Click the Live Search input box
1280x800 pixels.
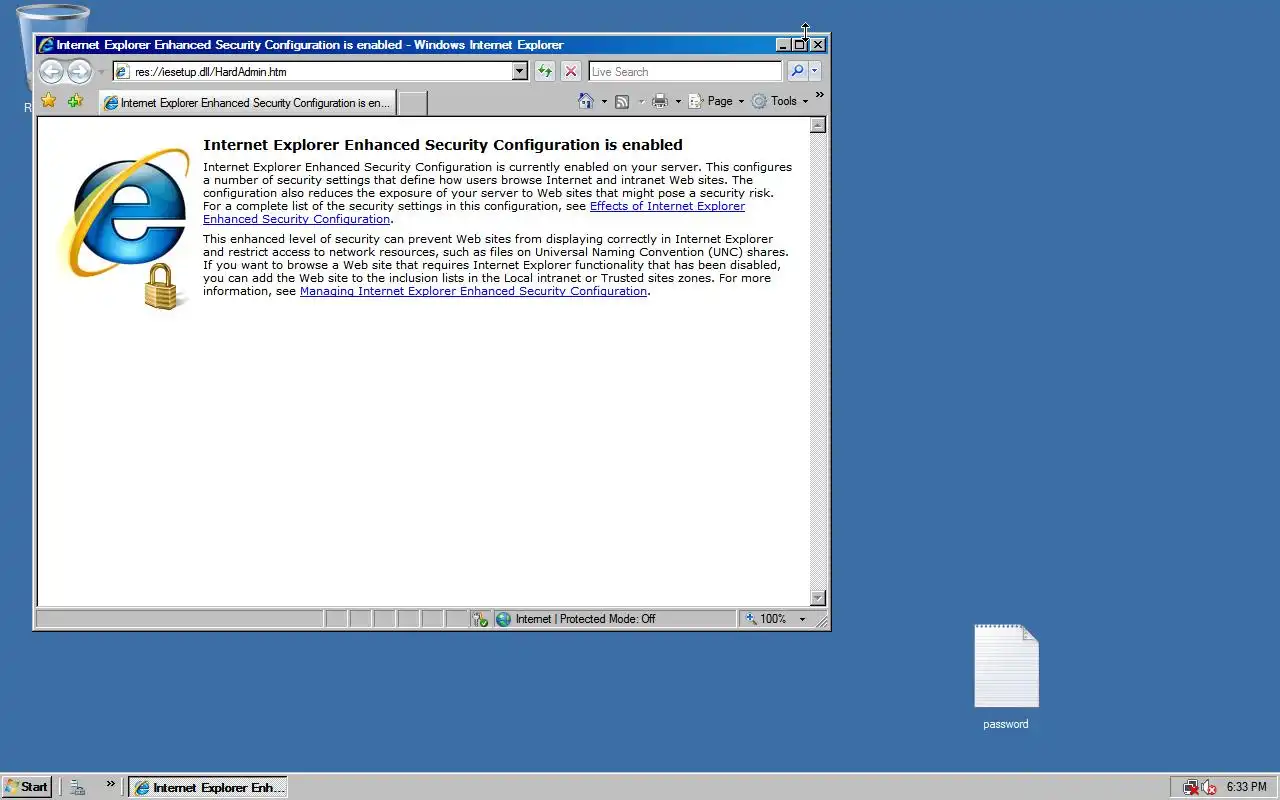tap(685, 72)
